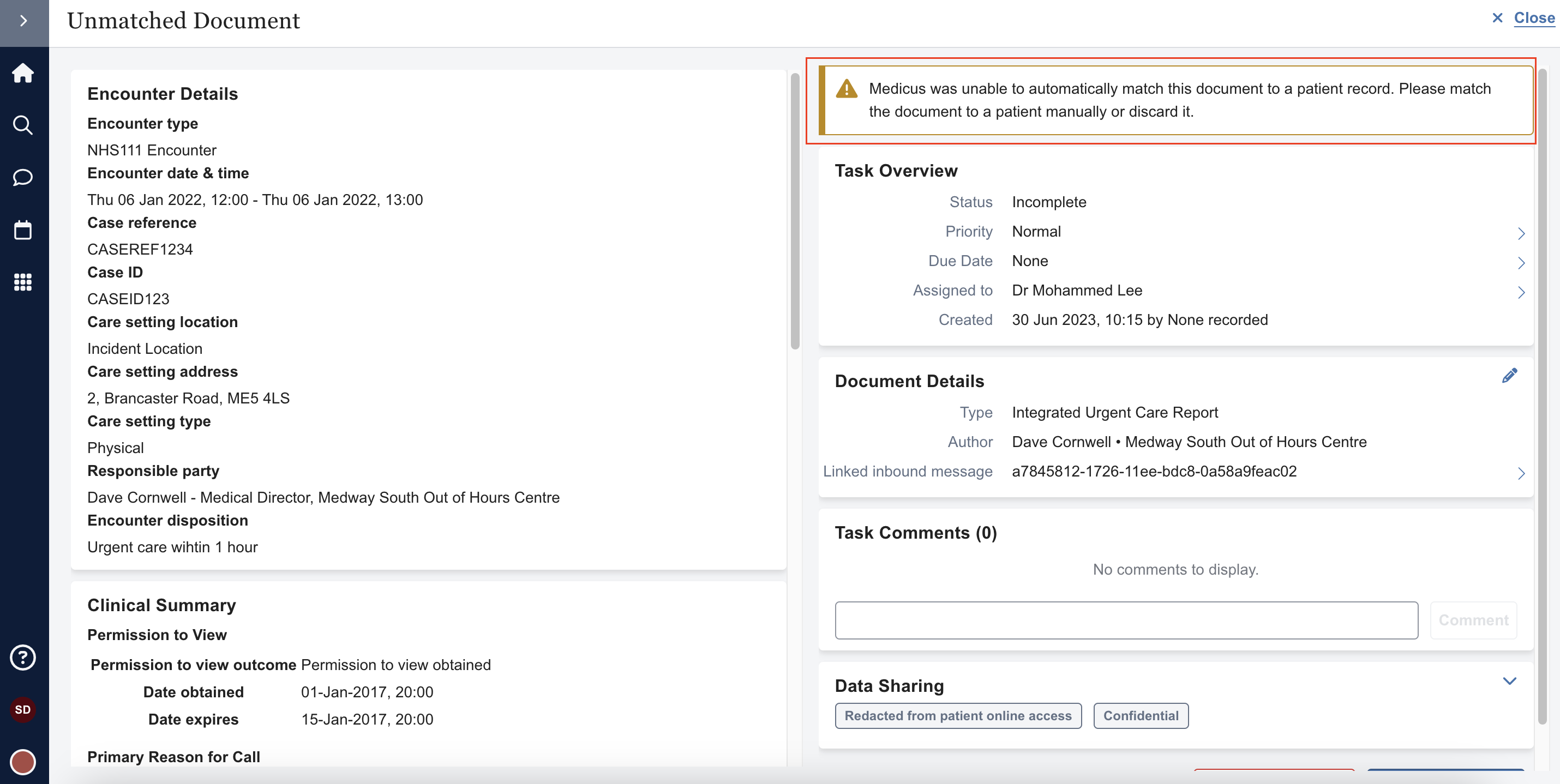Viewport: 1560px width, 784px height.
Task: Collapse the Data Sharing section
Action: 1509,682
